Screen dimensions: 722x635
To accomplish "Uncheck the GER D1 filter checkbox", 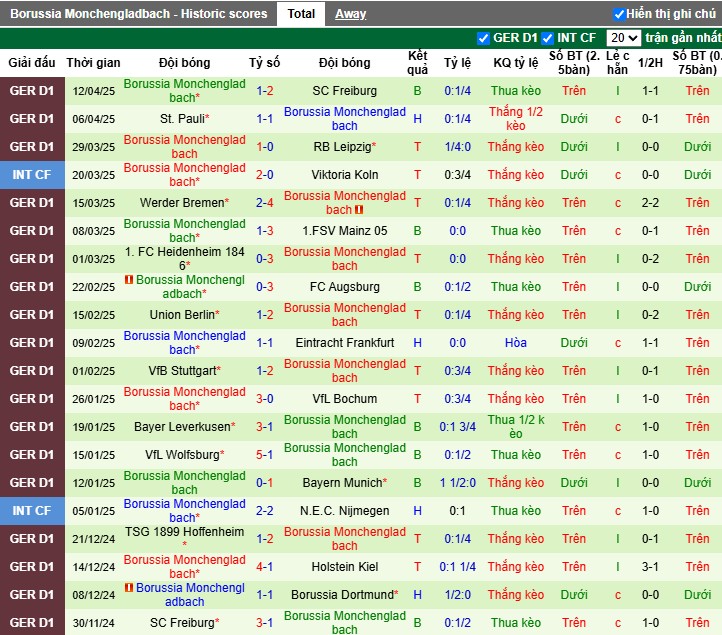I will point(483,38).
